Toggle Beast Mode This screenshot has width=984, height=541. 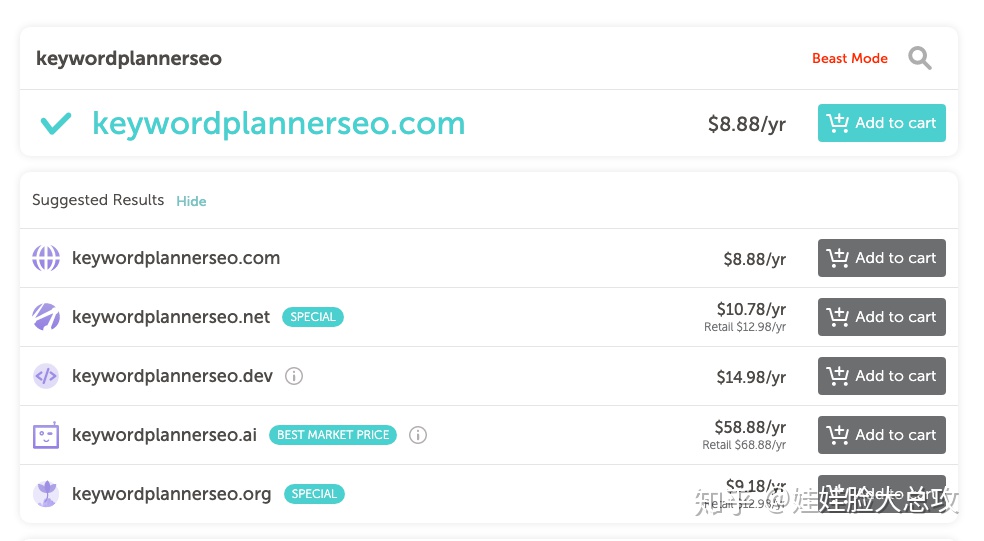tap(850, 58)
